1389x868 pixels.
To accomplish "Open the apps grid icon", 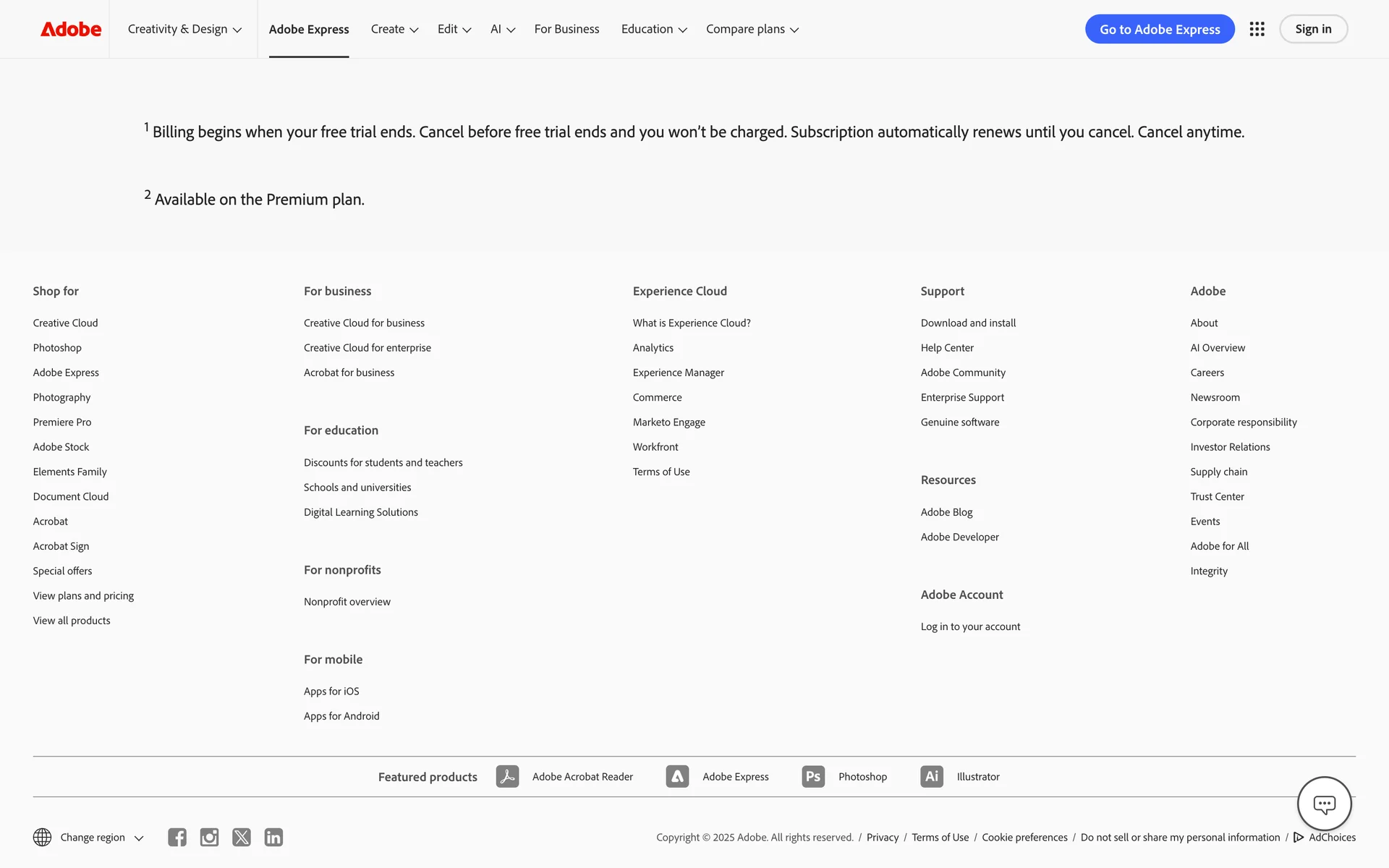I will tap(1257, 29).
